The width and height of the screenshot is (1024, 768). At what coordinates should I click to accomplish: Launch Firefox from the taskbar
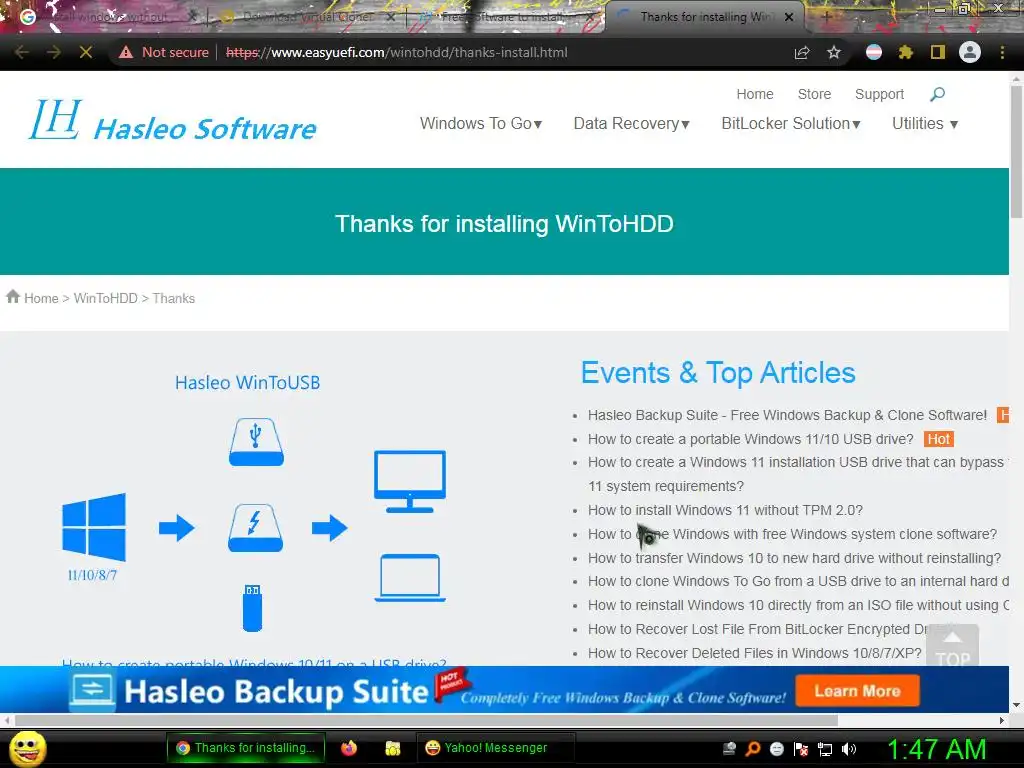tap(349, 748)
